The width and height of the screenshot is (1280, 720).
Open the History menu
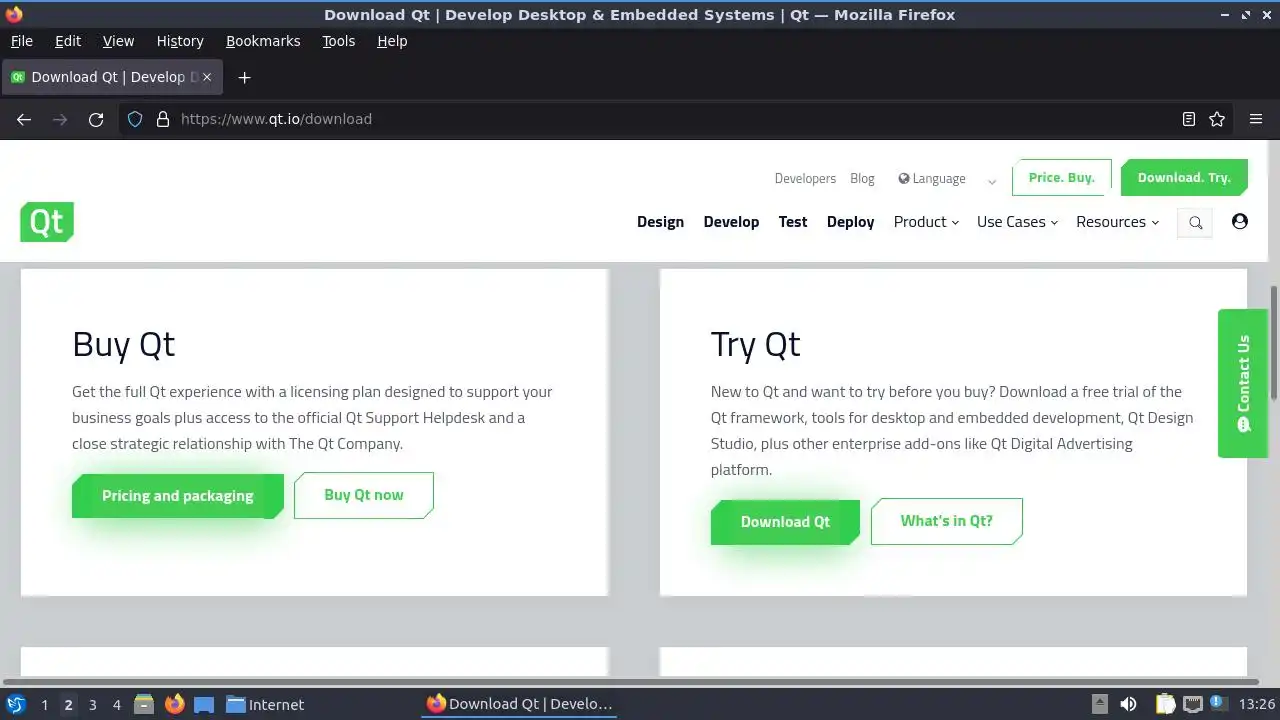coord(180,41)
